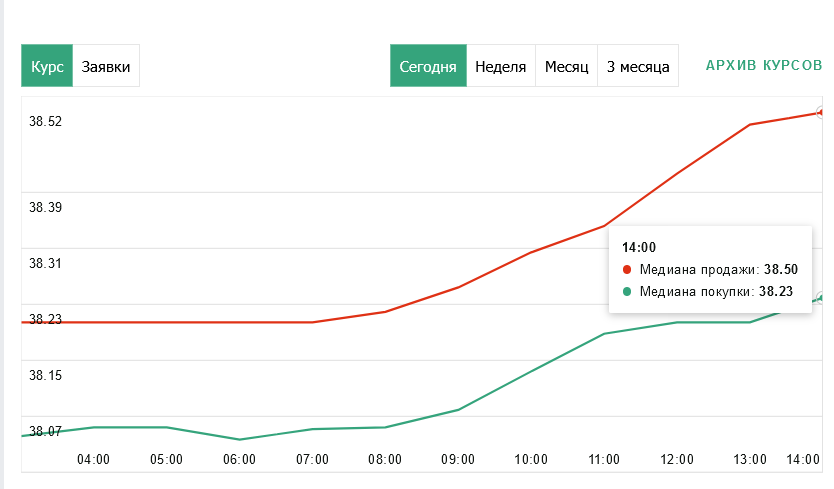Click red sell marker at chart's right edge
The width and height of the screenshot is (834, 489).
[x=822, y=113]
